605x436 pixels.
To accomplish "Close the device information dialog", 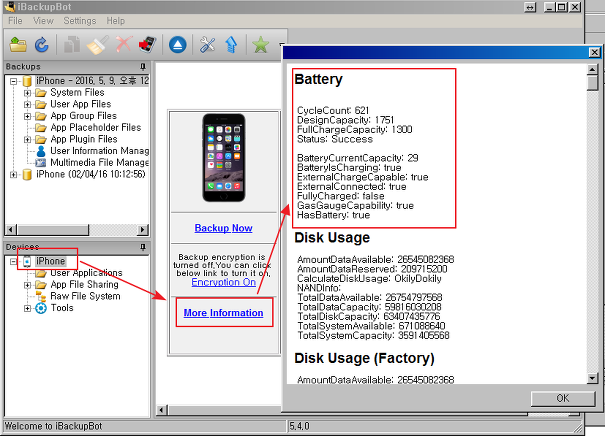I will [x=595, y=52].
